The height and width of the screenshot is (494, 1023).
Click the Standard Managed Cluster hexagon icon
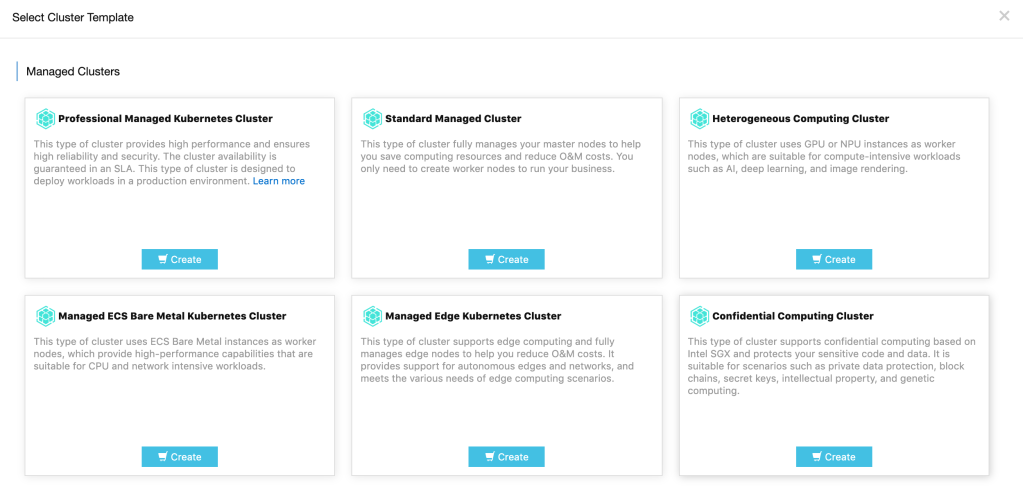[372, 119]
